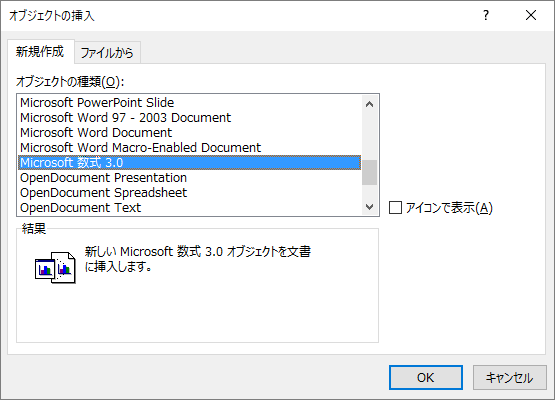Confirm with the OK button

[426, 377]
